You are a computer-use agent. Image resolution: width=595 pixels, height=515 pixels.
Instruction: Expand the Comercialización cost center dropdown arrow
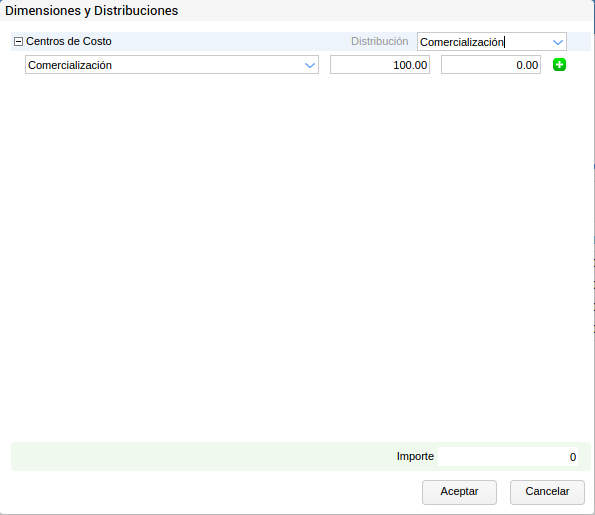pyautogui.click(x=310, y=65)
